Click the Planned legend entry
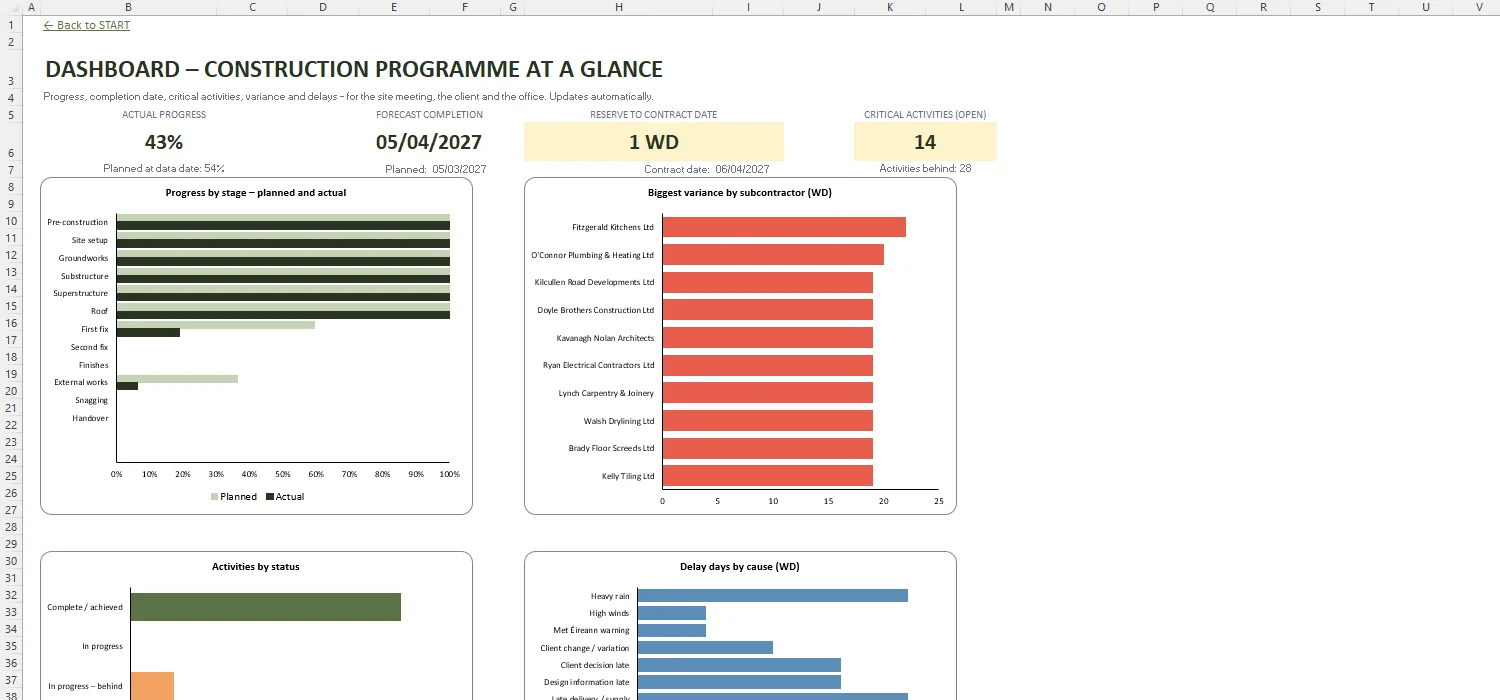Viewport: 1500px width, 700px height. point(234,496)
